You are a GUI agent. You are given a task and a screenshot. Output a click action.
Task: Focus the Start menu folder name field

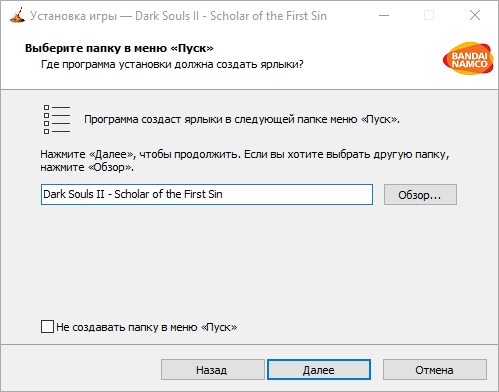click(x=207, y=194)
